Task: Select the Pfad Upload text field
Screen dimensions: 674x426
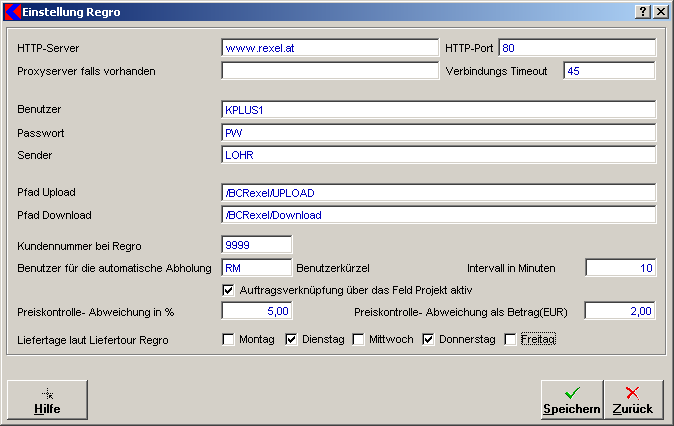Action: click(438, 193)
